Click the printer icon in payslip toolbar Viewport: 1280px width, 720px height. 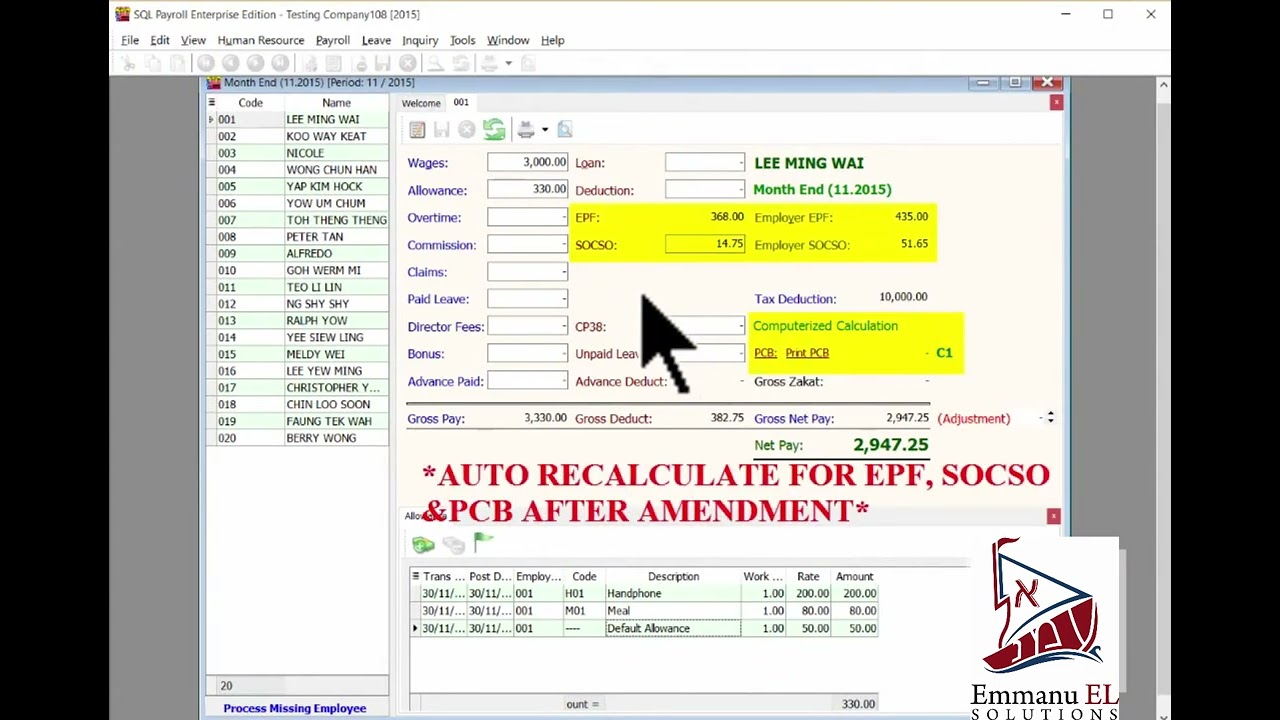point(526,130)
